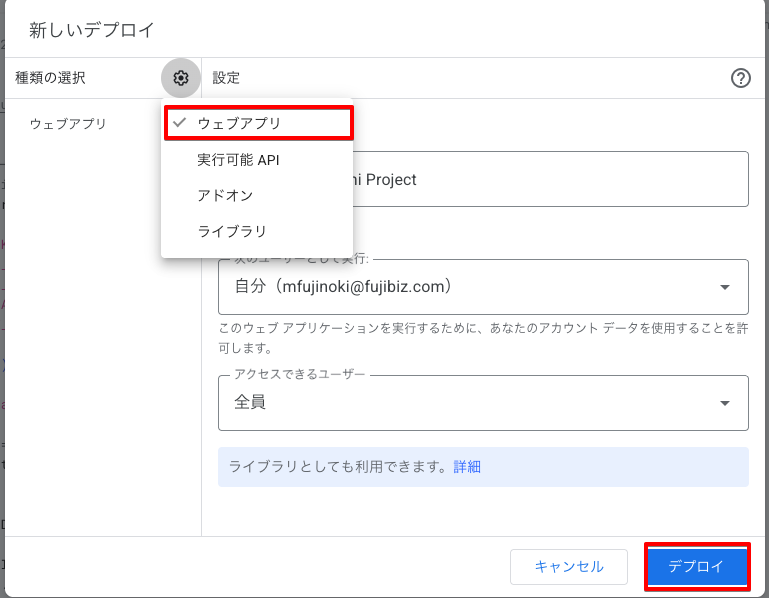Open the 詳細 link
Image resolution: width=769 pixels, height=598 pixels.
point(467,467)
